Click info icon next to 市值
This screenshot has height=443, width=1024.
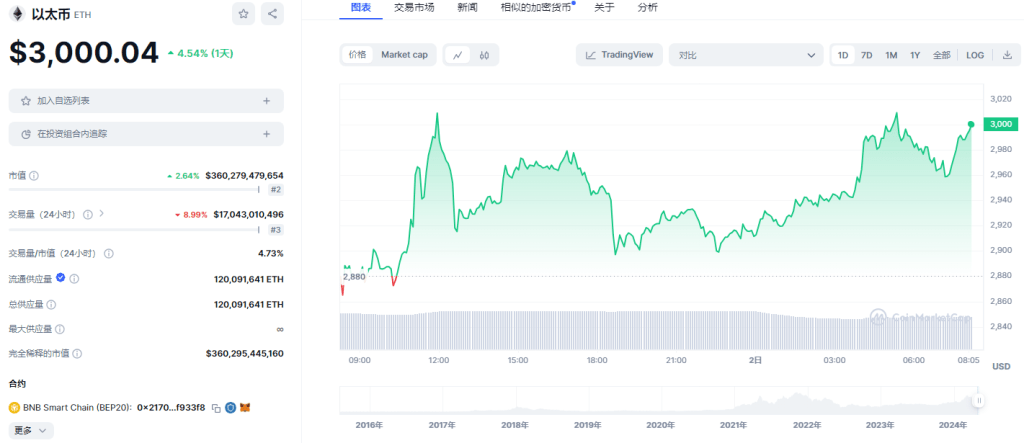tap(35, 176)
